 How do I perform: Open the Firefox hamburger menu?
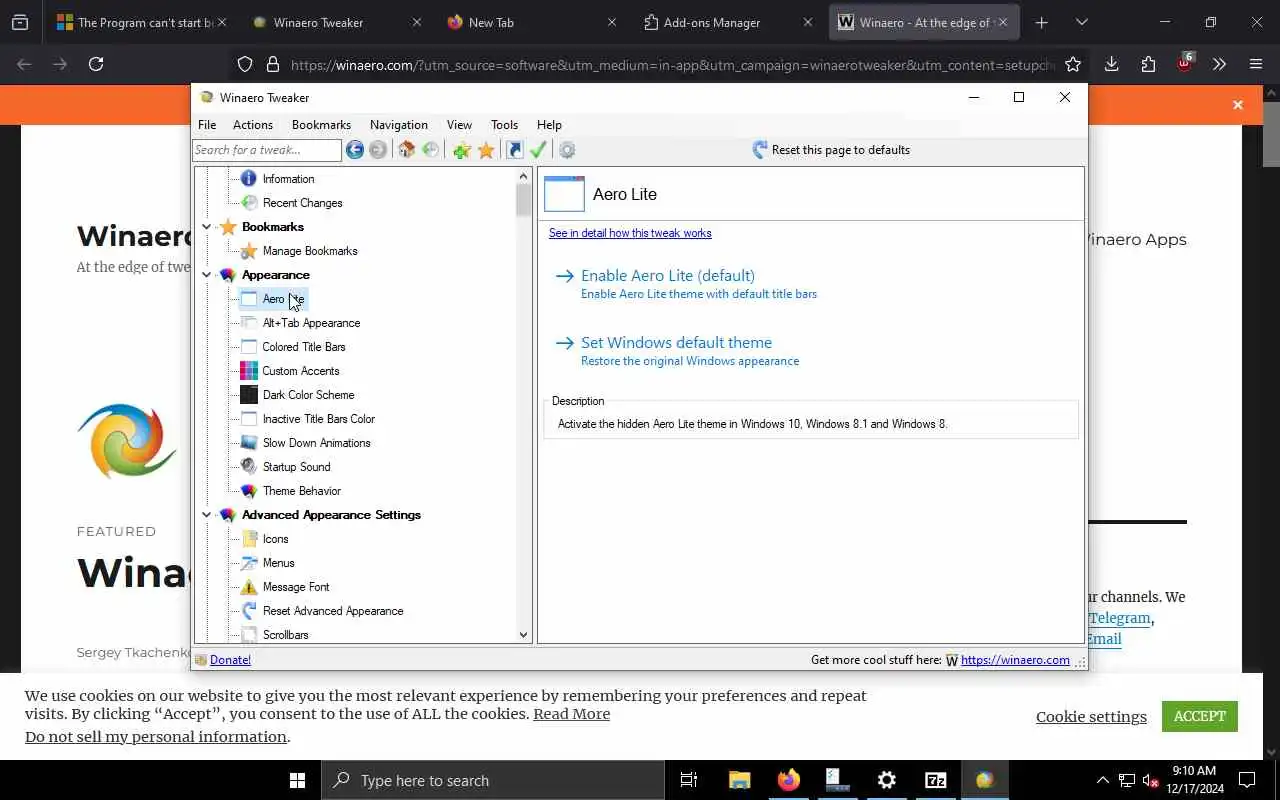pos(1256,64)
